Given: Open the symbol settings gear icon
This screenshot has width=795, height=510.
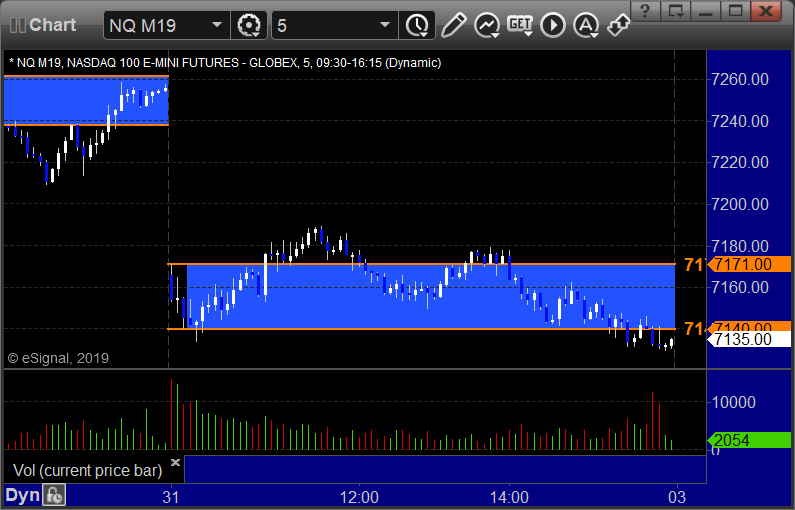Looking at the screenshot, I should click(x=249, y=25).
